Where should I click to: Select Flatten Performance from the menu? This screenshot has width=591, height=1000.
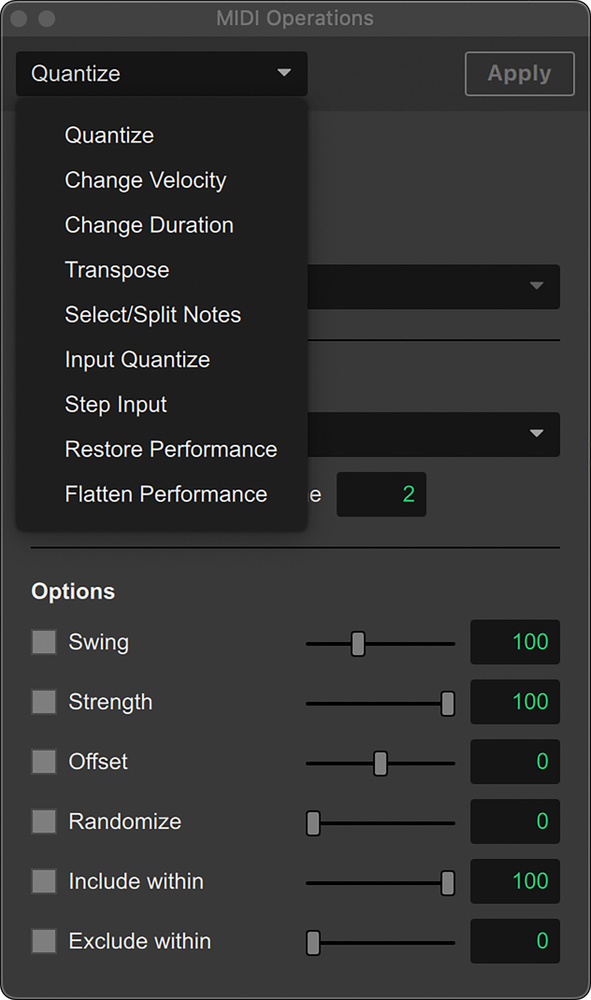pyautogui.click(x=166, y=494)
